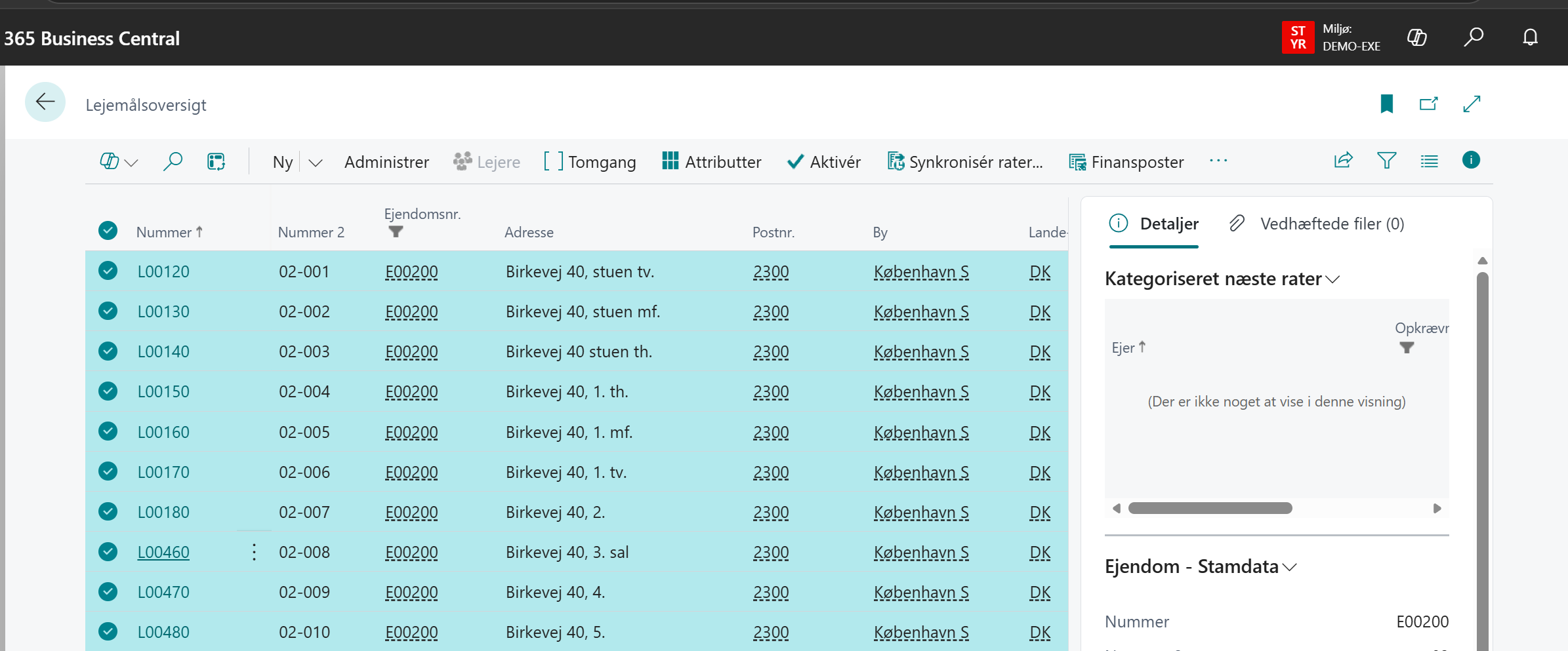Toggle the FactBox info icon
Image resolution: width=1568 pixels, height=651 pixels.
click(1471, 160)
